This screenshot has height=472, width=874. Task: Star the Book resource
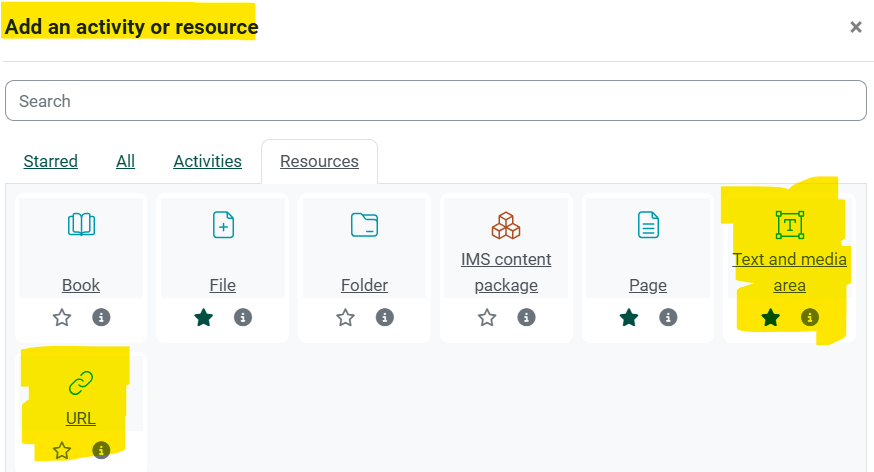click(x=62, y=318)
